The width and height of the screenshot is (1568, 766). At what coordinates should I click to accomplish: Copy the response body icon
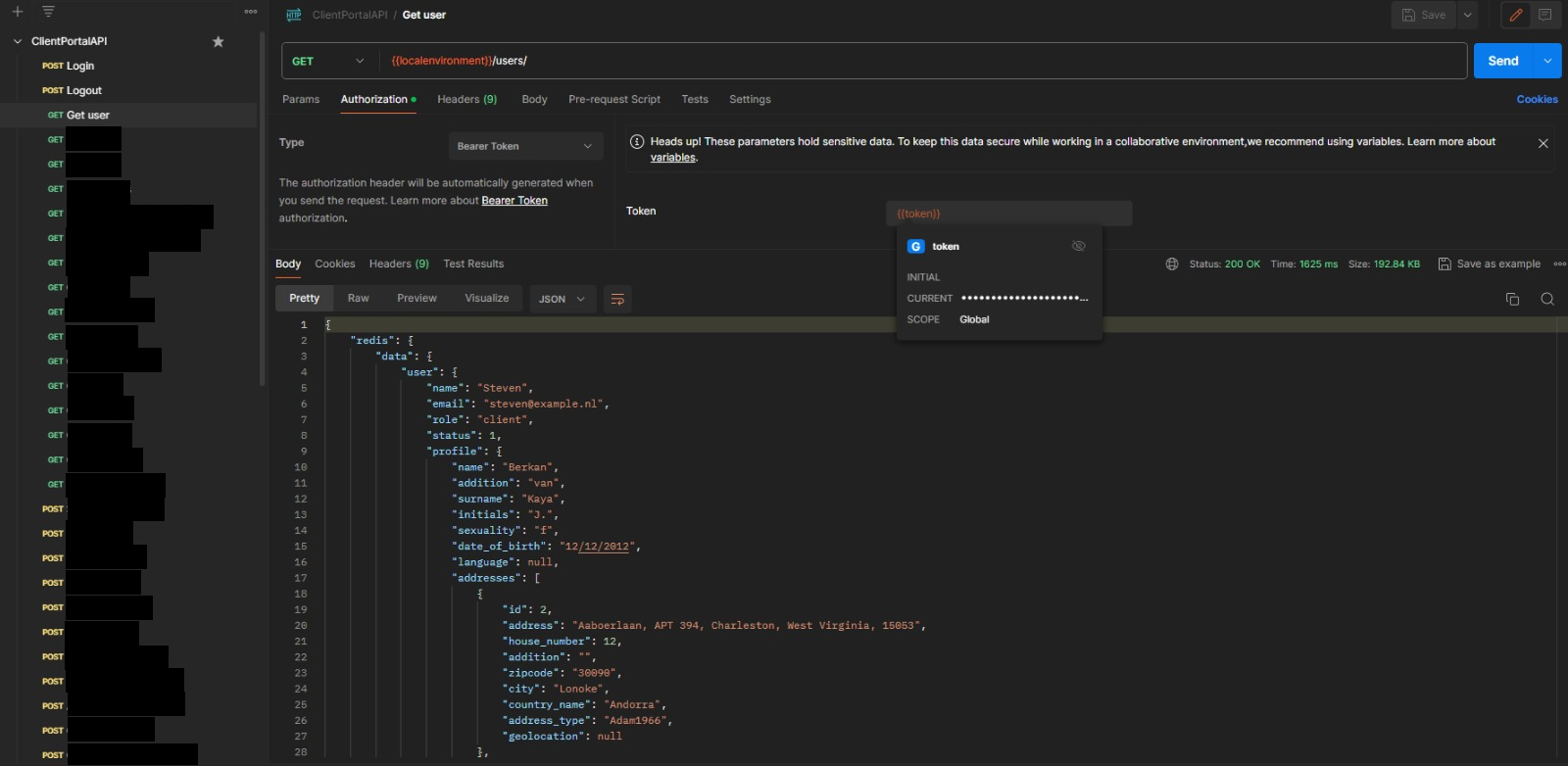(1512, 299)
